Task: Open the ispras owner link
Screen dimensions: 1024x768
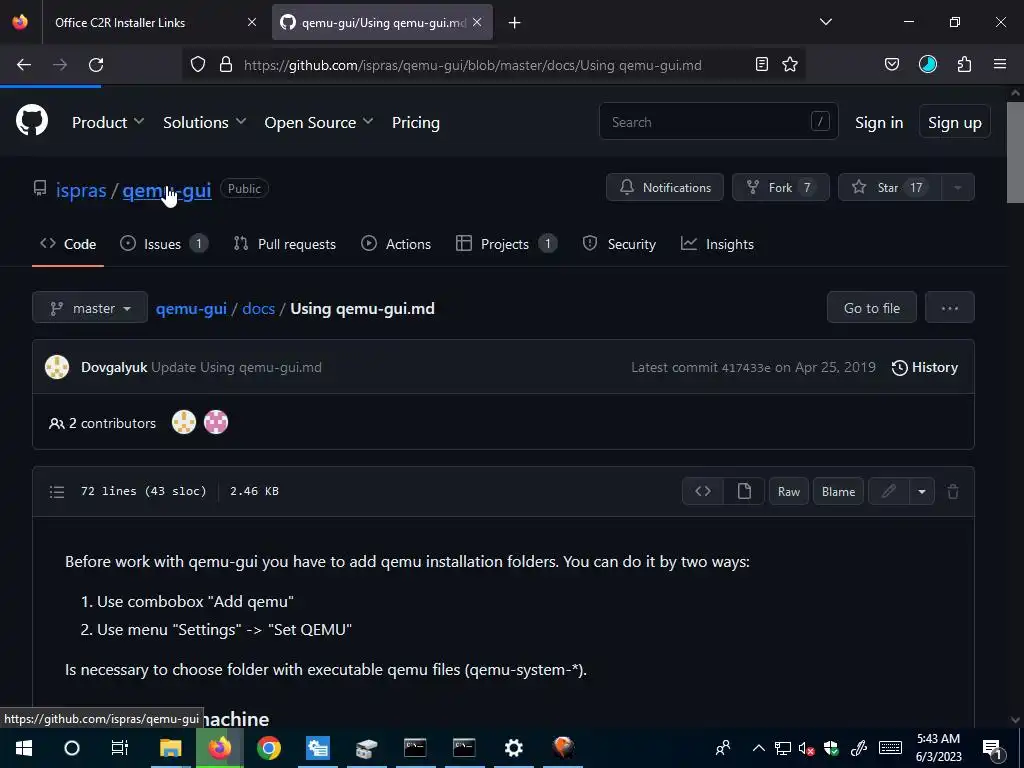Action: point(81,190)
